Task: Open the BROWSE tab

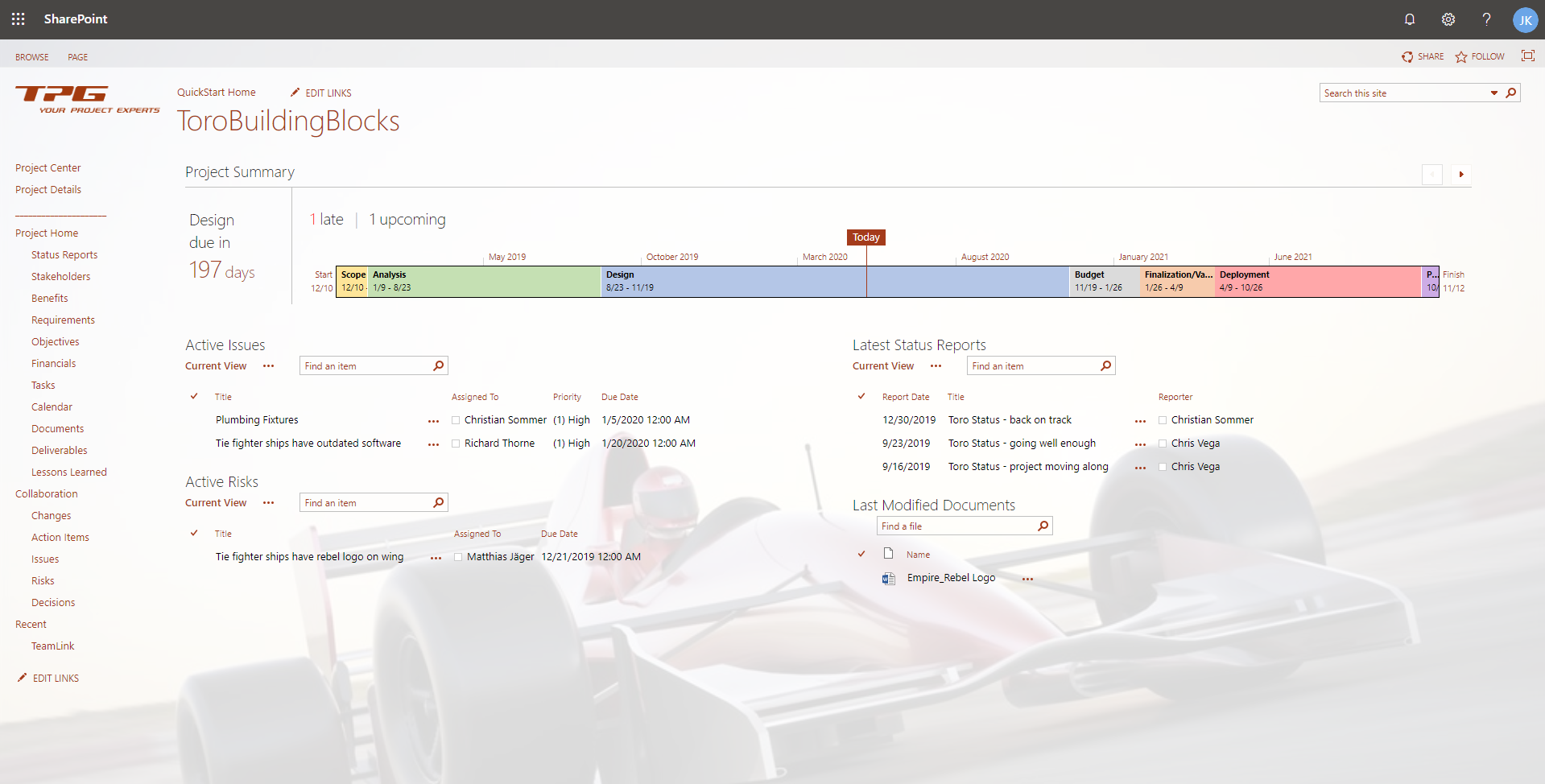Action: click(32, 56)
